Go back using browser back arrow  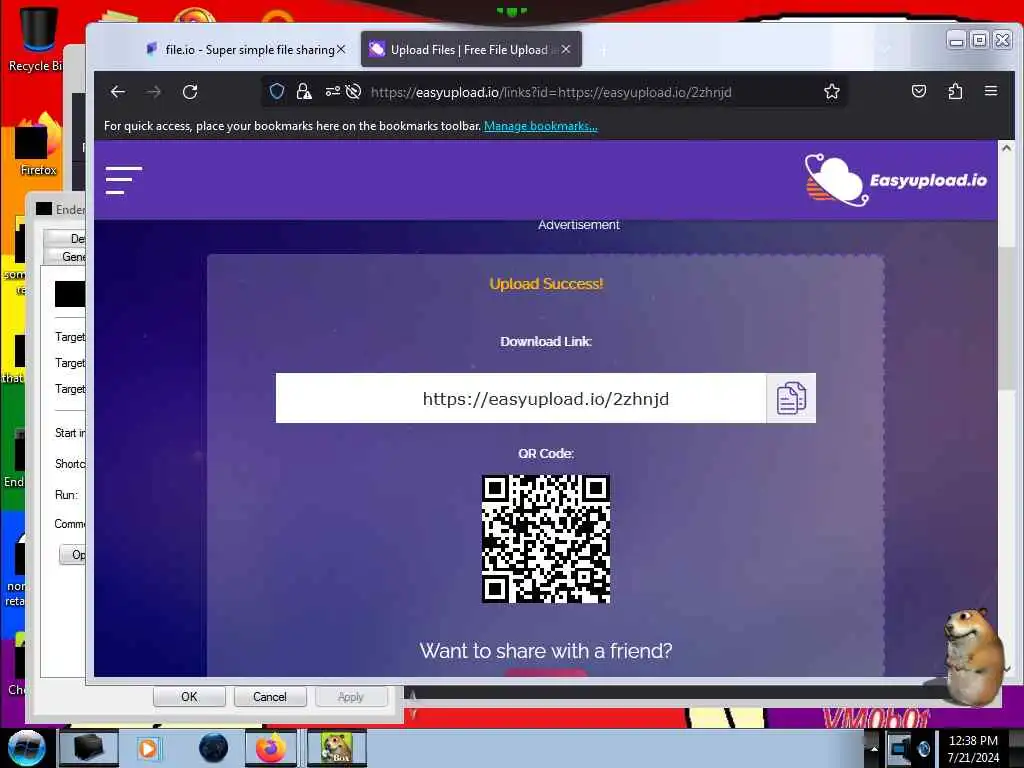click(x=118, y=92)
